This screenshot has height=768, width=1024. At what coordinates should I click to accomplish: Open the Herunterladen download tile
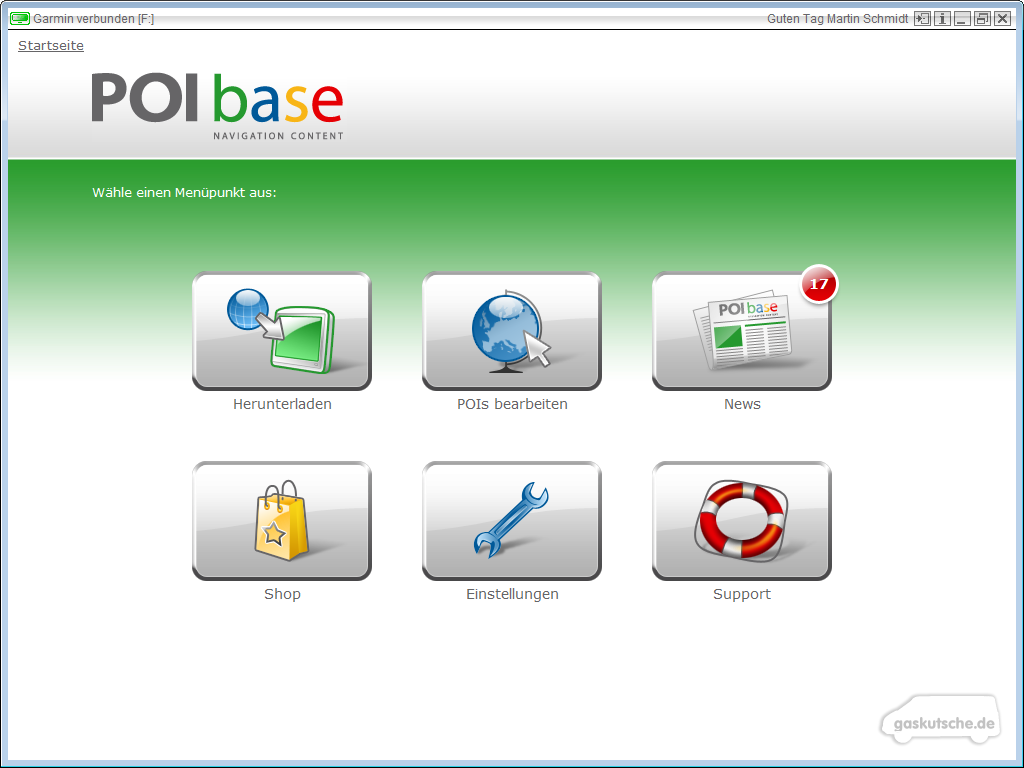(x=281, y=331)
